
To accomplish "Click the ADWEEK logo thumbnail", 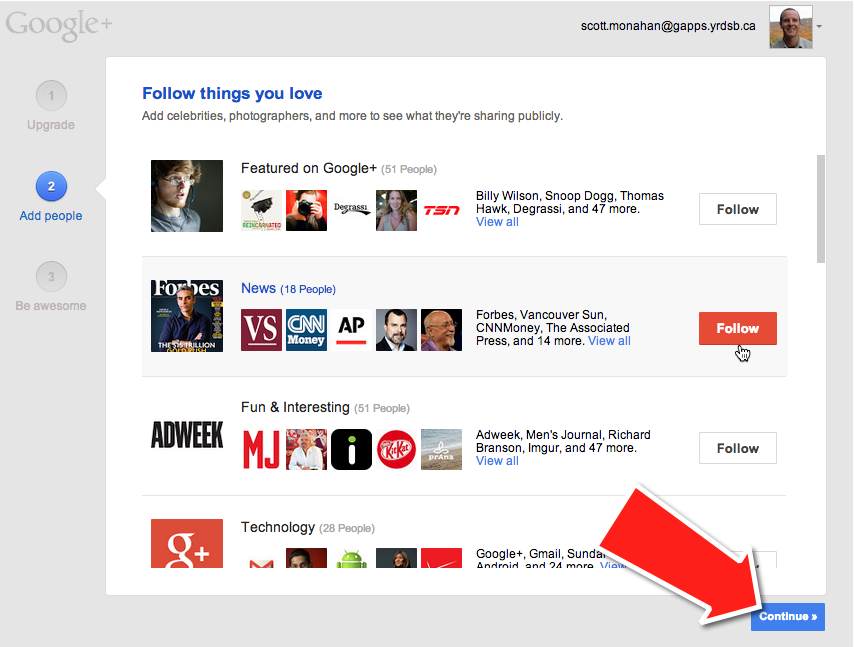I will click(x=187, y=435).
